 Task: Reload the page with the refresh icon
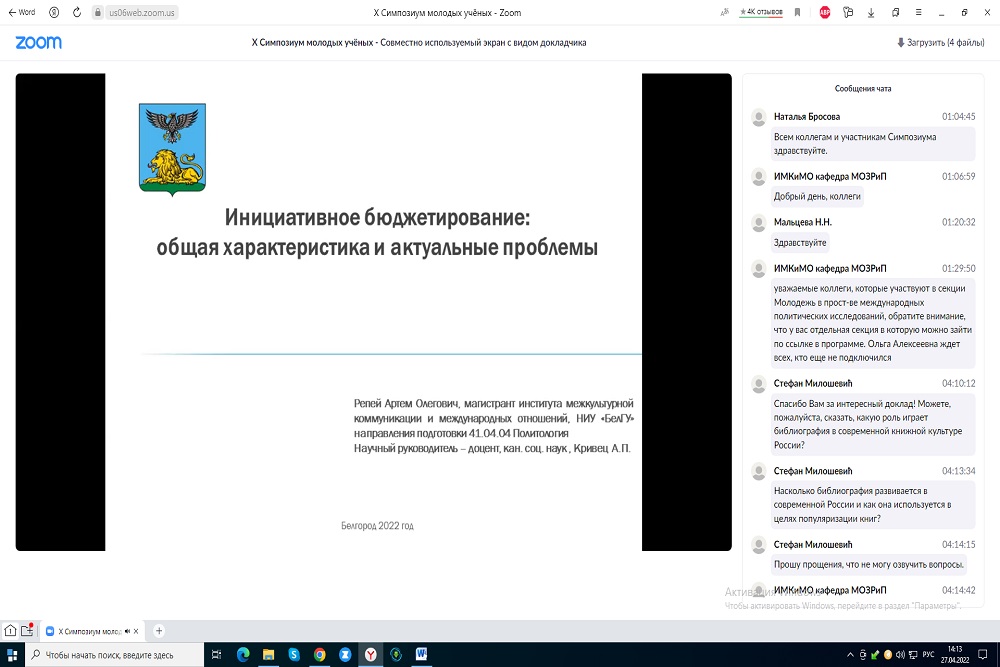(x=76, y=13)
